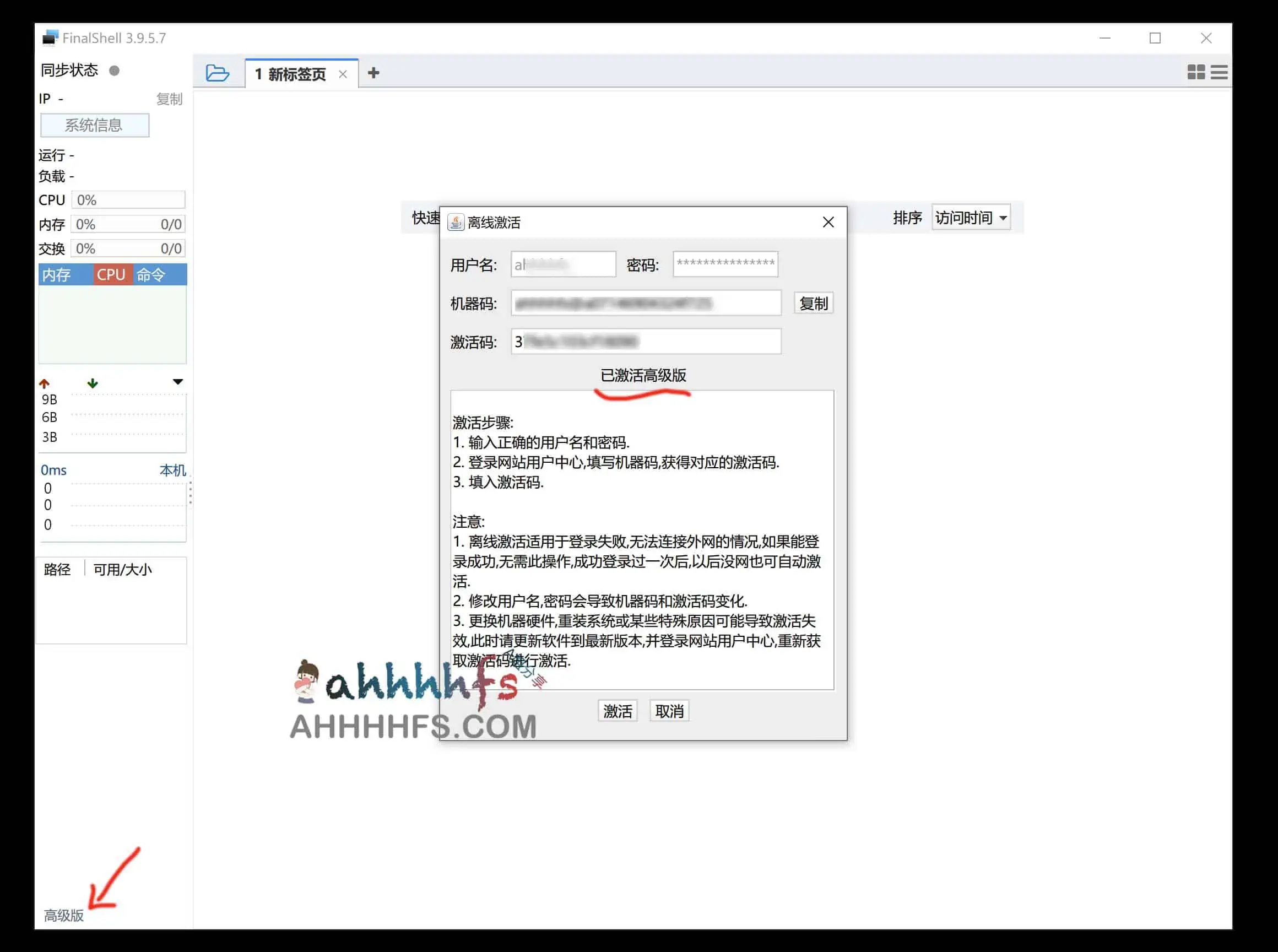Viewport: 1278px width, 952px height.
Task: Click the green download speed arrow icon
Action: [92, 382]
